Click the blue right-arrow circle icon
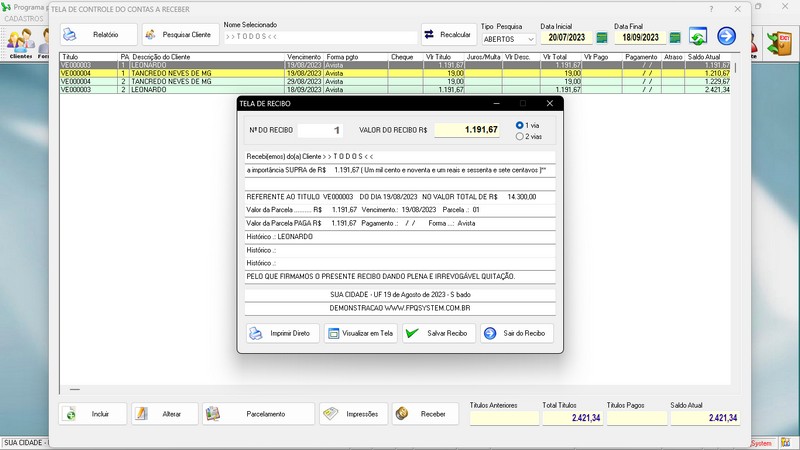This screenshot has width=800, height=450. point(726,37)
